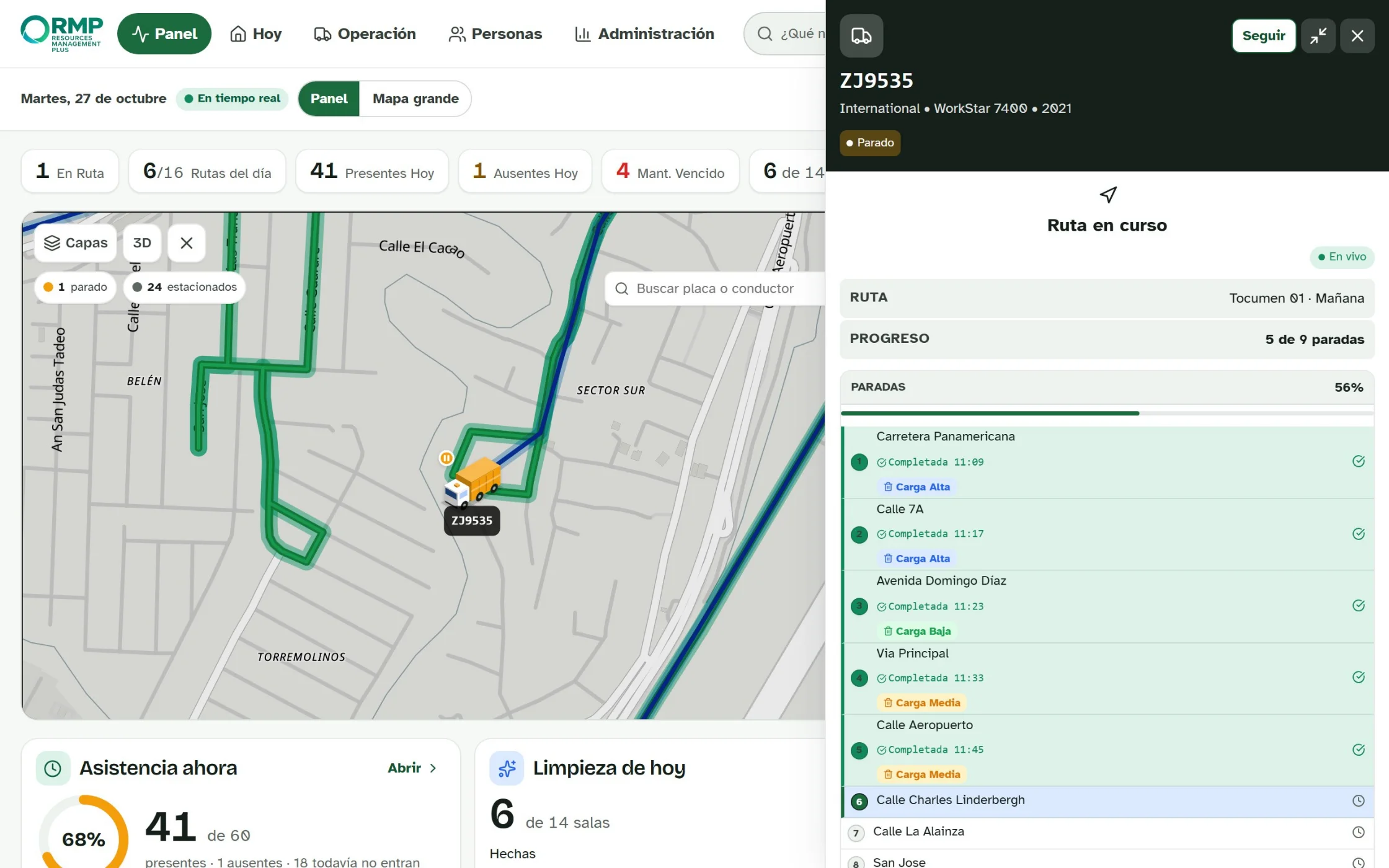Click the Buscar placa o conductor field

click(x=715, y=288)
